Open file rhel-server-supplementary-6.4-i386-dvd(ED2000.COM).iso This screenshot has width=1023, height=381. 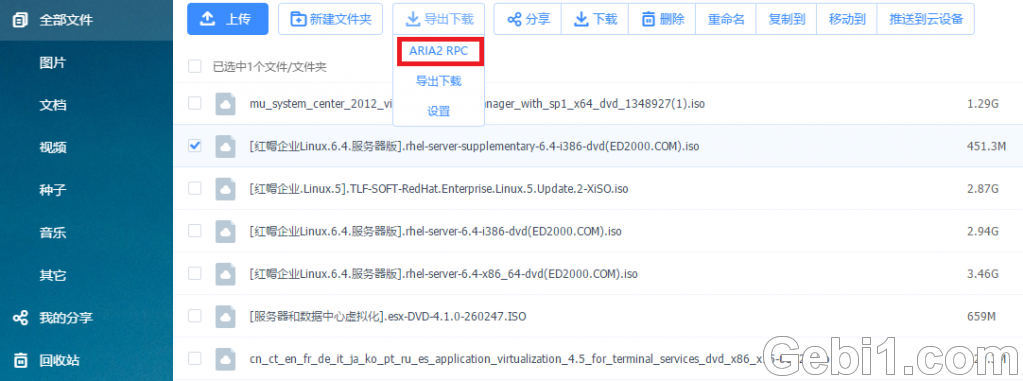coord(474,146)
